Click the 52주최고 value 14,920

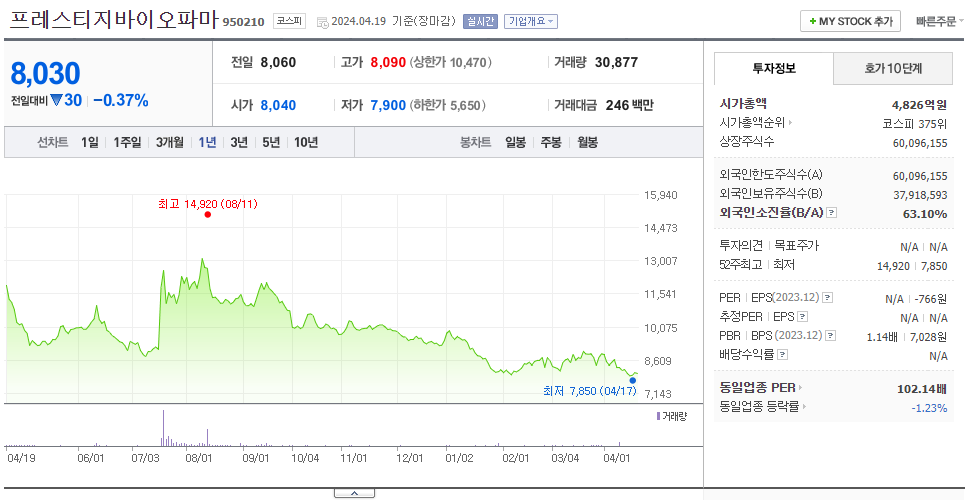click(893, 266)
